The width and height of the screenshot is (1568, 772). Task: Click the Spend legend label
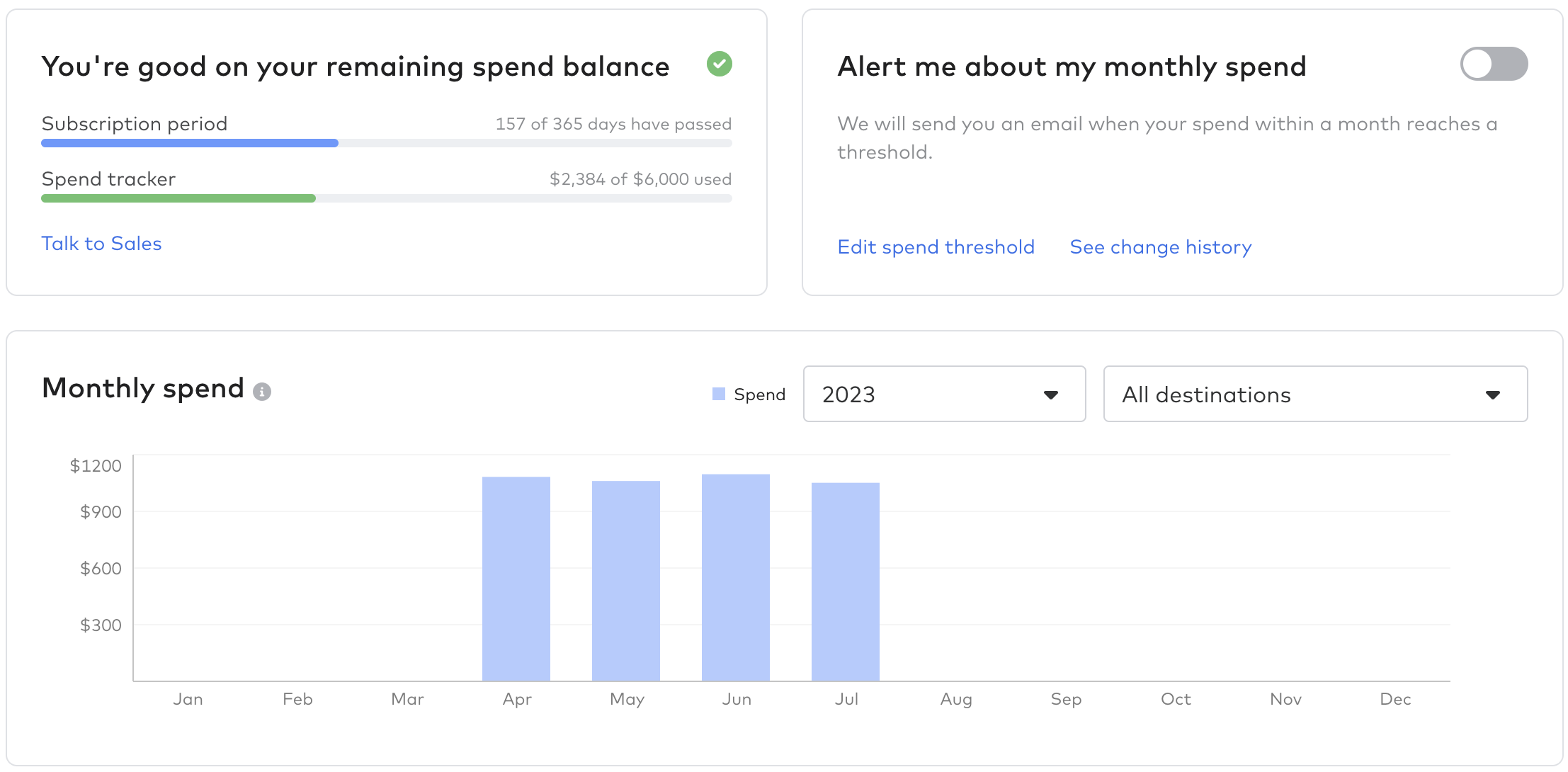[x=759, y=394]
